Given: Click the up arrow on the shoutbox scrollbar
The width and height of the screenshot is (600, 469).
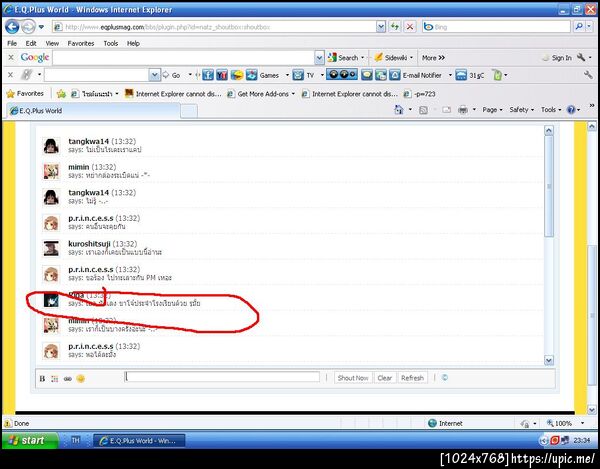Looking at the screenshot, I should pos(549,130).
